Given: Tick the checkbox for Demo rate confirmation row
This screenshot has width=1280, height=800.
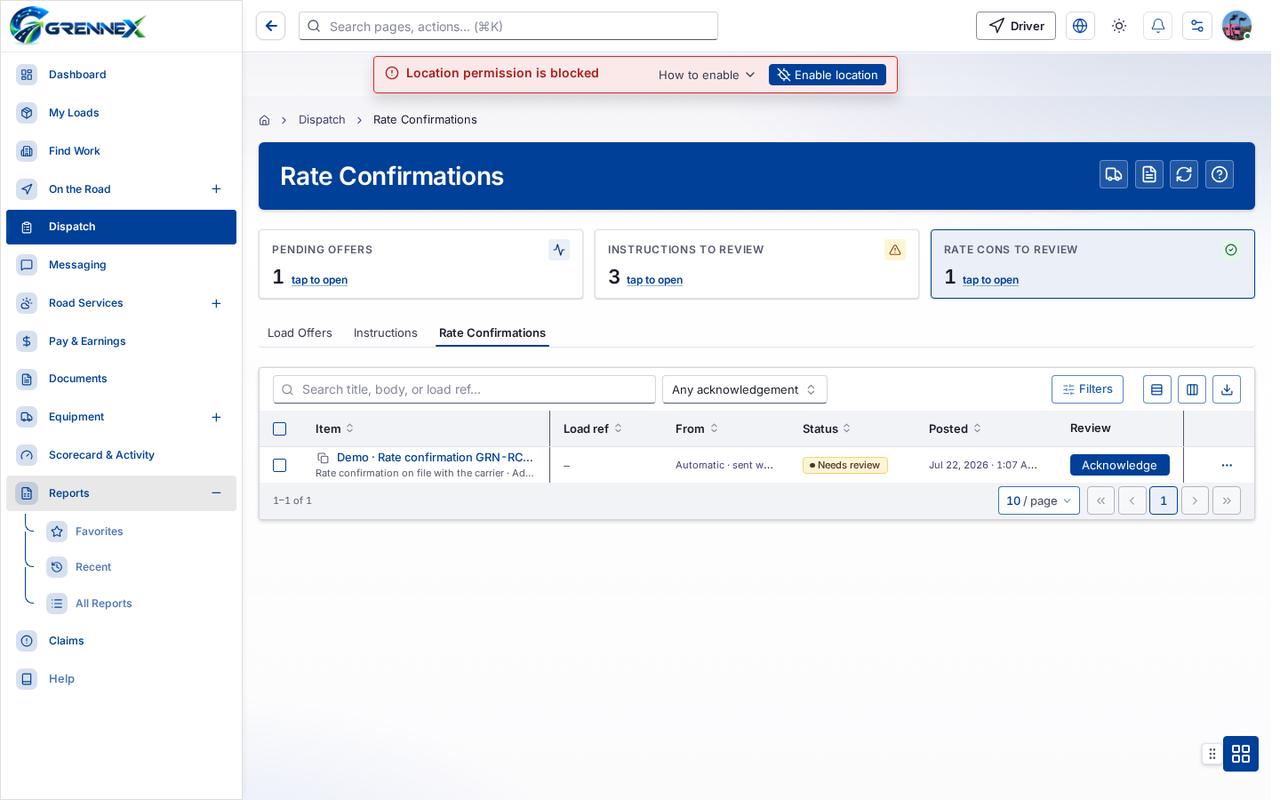Looking at the screenshot, I should coord(279,465).
